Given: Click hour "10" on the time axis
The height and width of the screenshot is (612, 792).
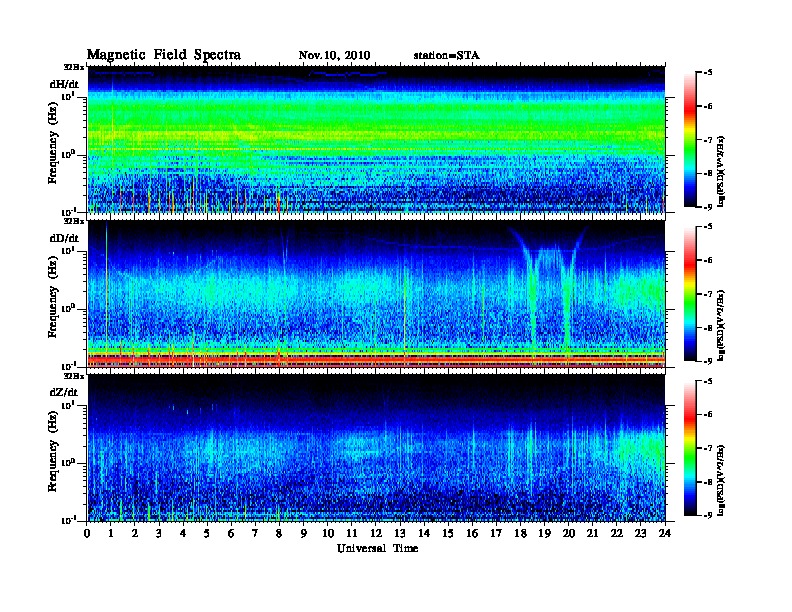Looking at the screenshot, I should (x=328, y=534).
